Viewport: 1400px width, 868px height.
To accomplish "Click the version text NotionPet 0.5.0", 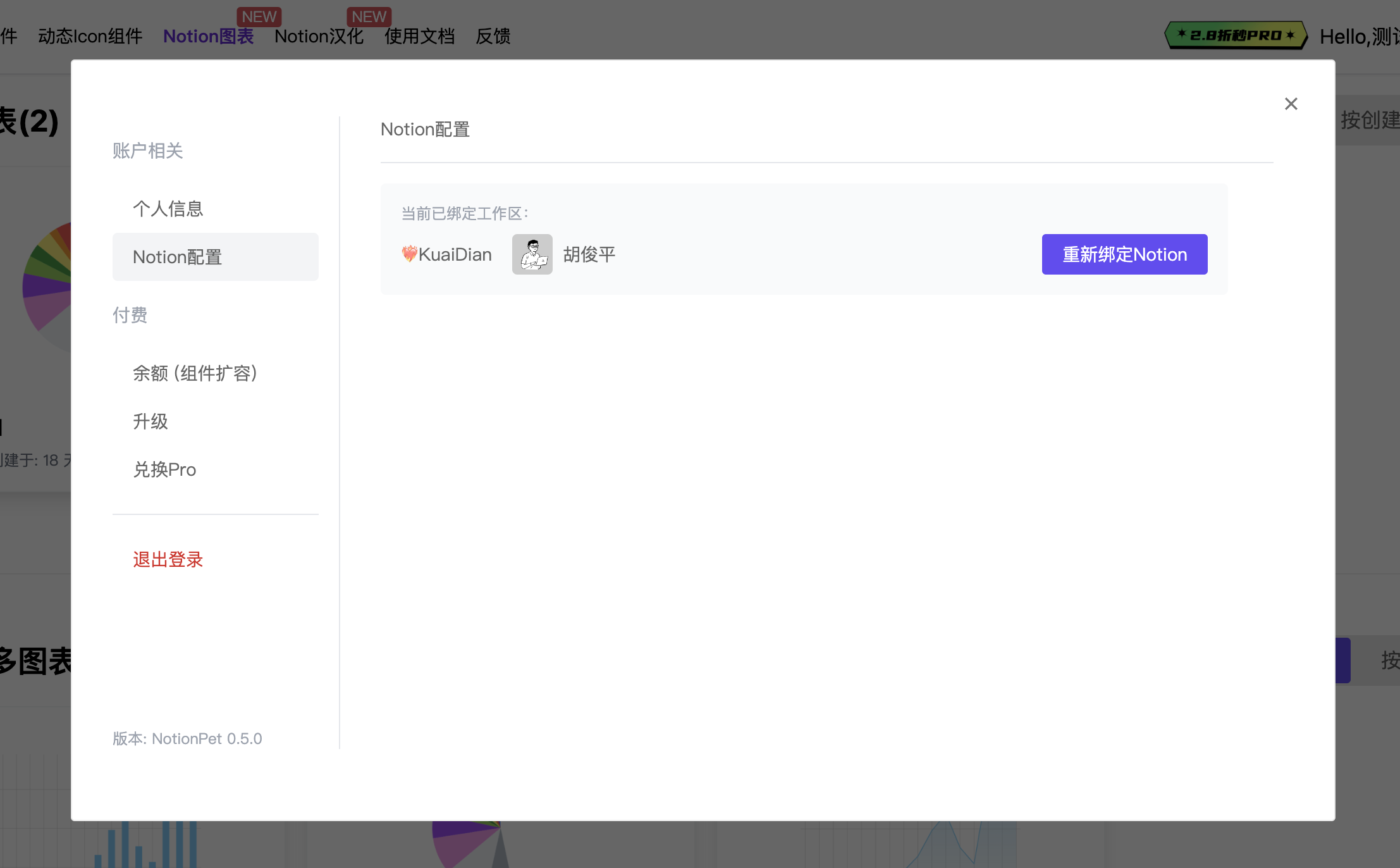I will pyautogui.click(x=187, y=738).
